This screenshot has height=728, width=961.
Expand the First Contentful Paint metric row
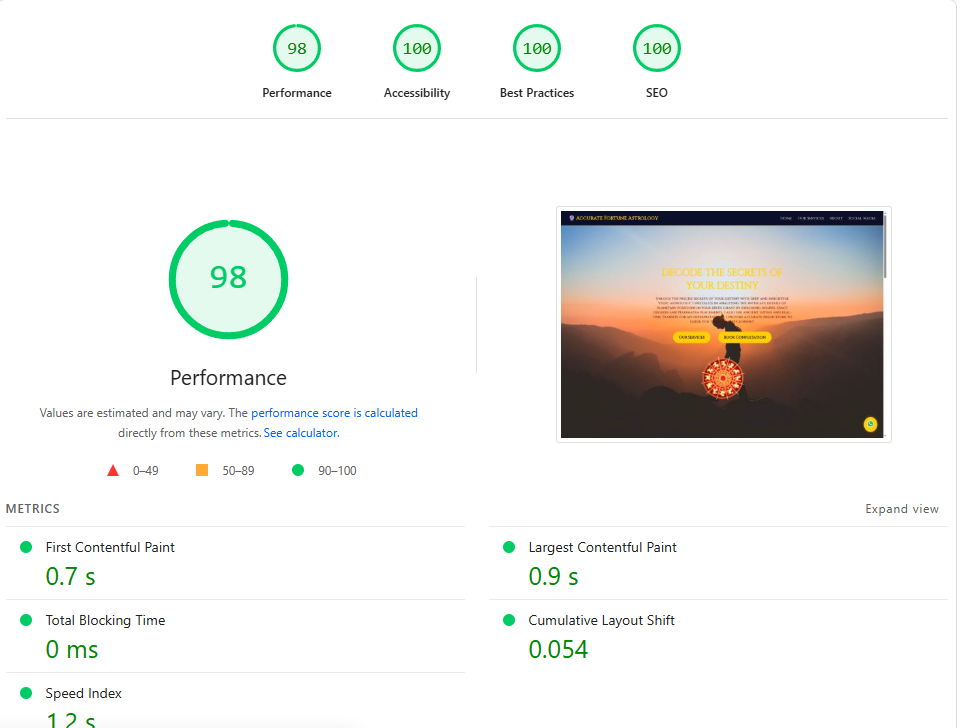[x=110, y=548]
